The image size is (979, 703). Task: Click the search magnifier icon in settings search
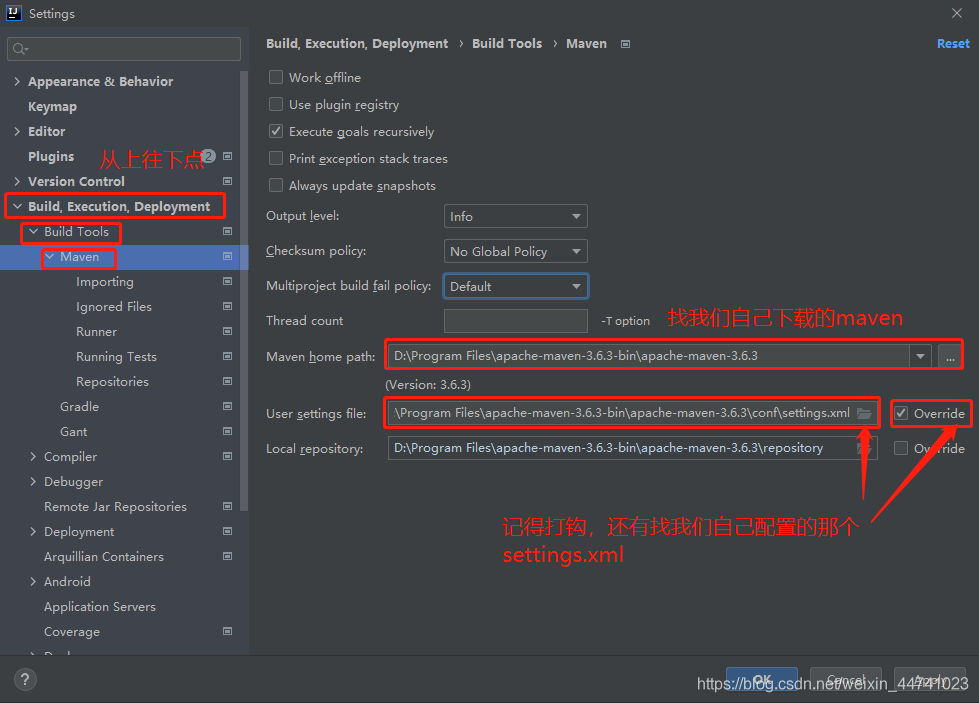click(20, 49)
